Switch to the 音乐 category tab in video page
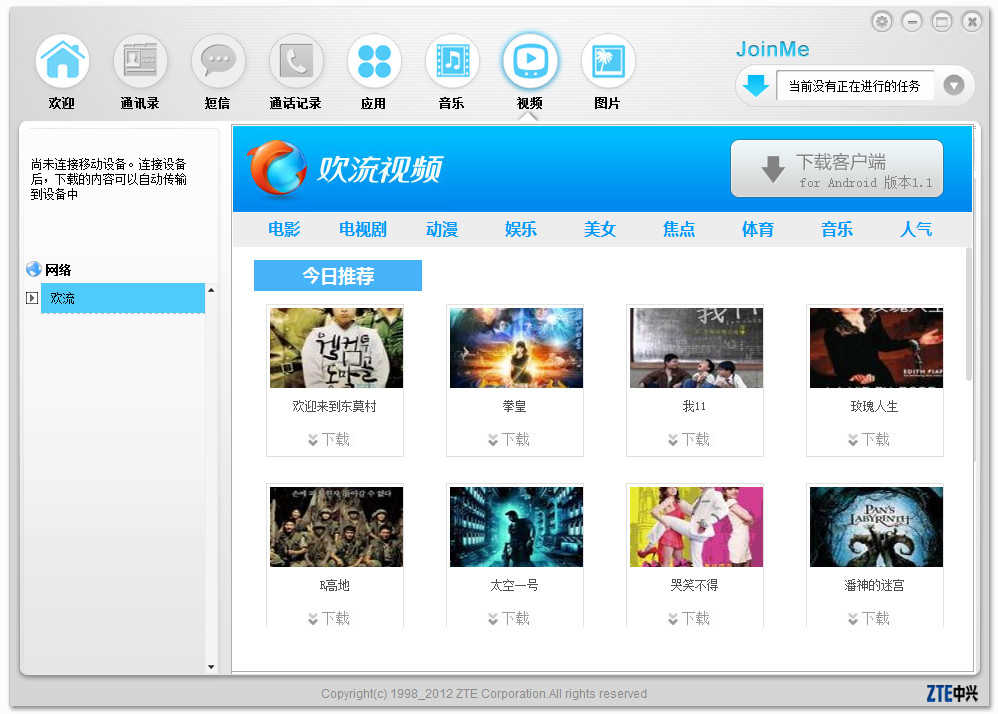This screenshot has width=998, height=714. (836, 229)
